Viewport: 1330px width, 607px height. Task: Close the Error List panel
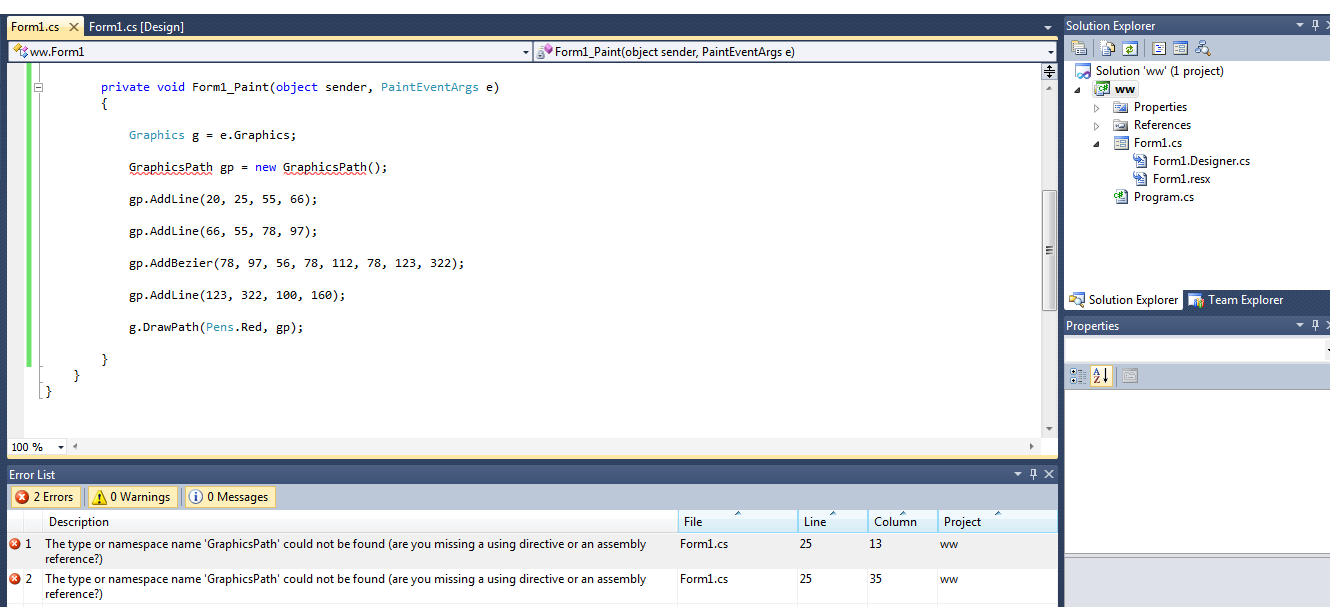coord(1049,474)
